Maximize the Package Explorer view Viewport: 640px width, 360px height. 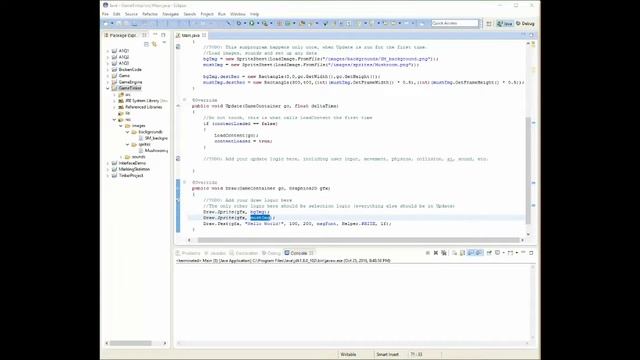pyautogui.click(x=163, y=35)
